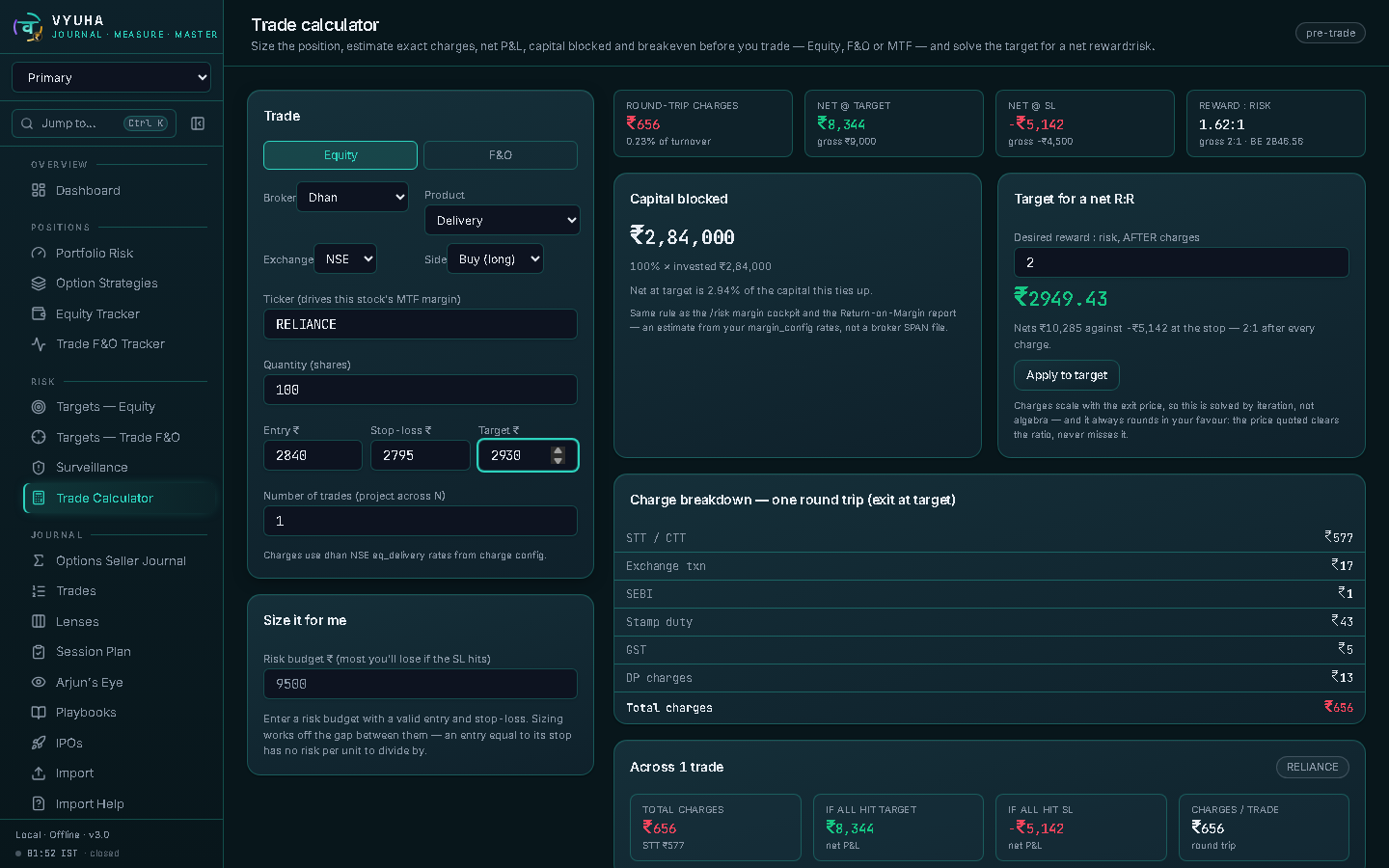Screen dimensions: 1389x868
Task: Click Arjun's Eye icon
Action: [x=39, y=683]
